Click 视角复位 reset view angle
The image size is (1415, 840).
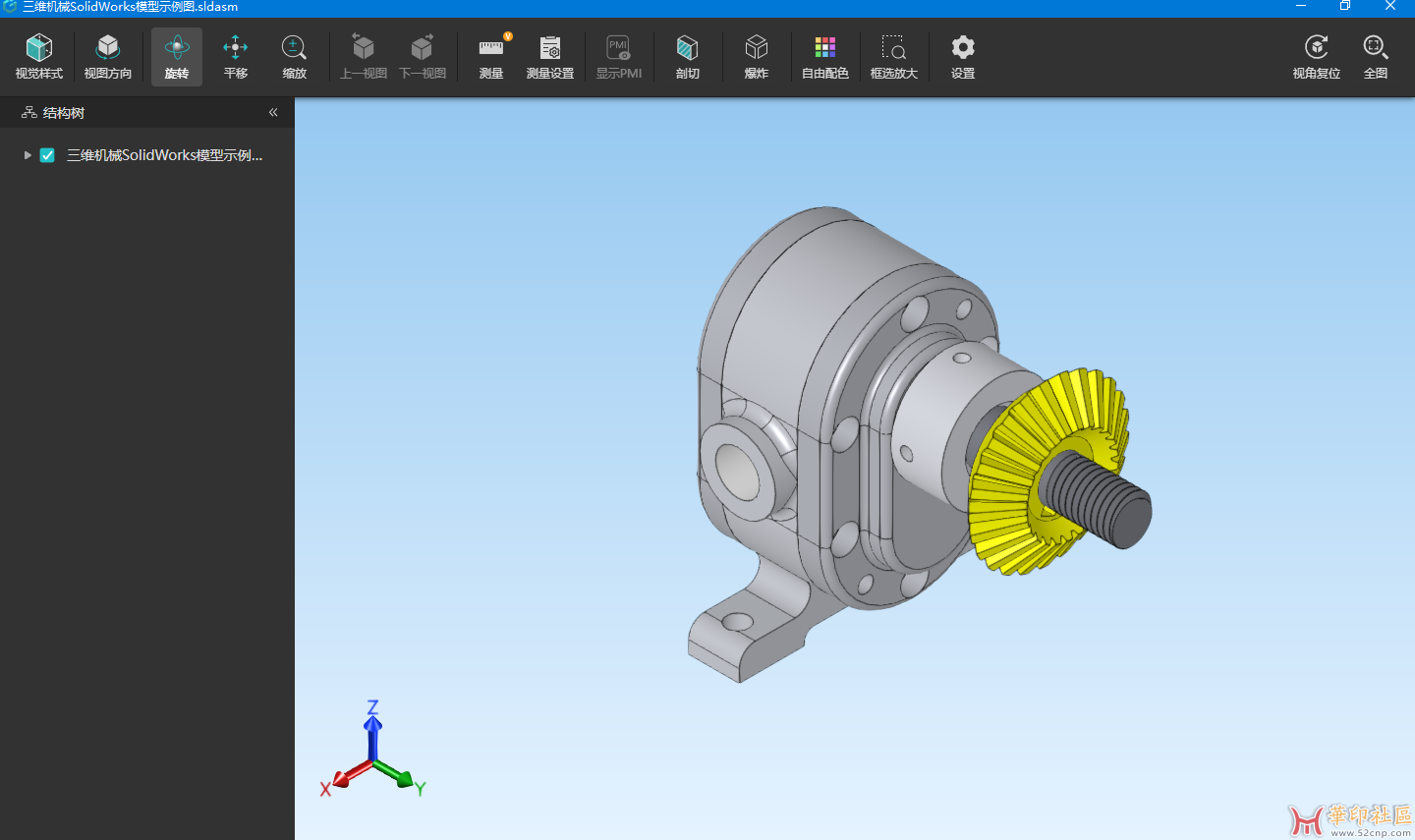[x=1317, y=57]
